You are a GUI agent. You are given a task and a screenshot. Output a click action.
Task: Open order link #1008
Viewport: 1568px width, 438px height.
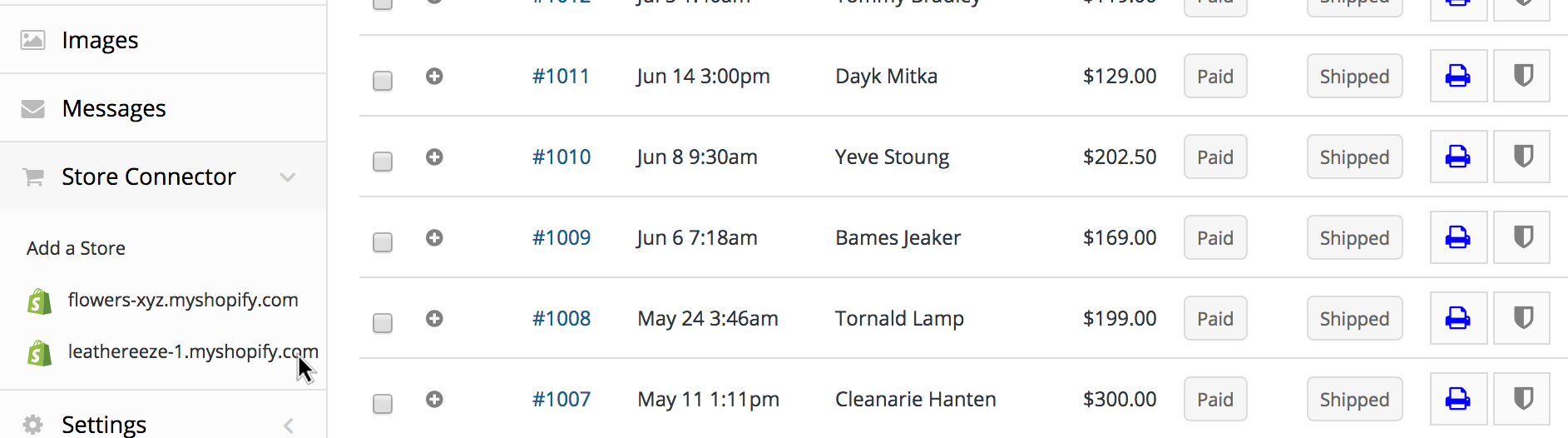pyautogui.click(x=561, y=318)
